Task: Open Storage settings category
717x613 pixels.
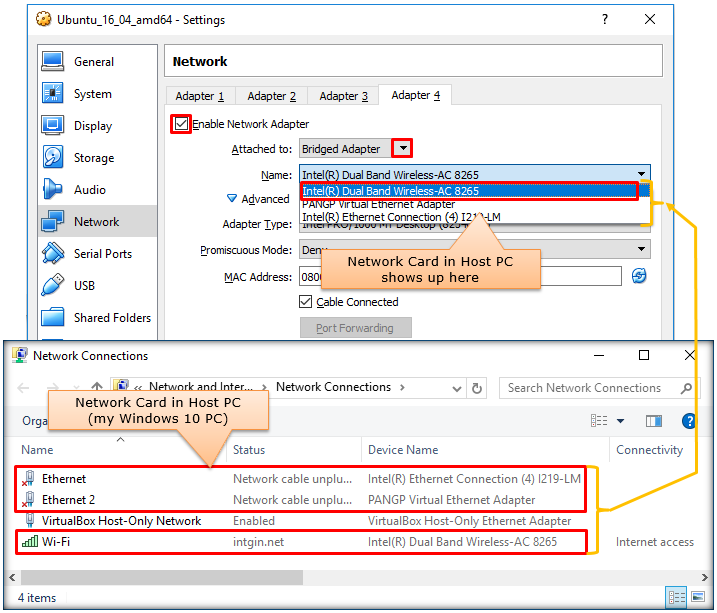Action: 97,158
